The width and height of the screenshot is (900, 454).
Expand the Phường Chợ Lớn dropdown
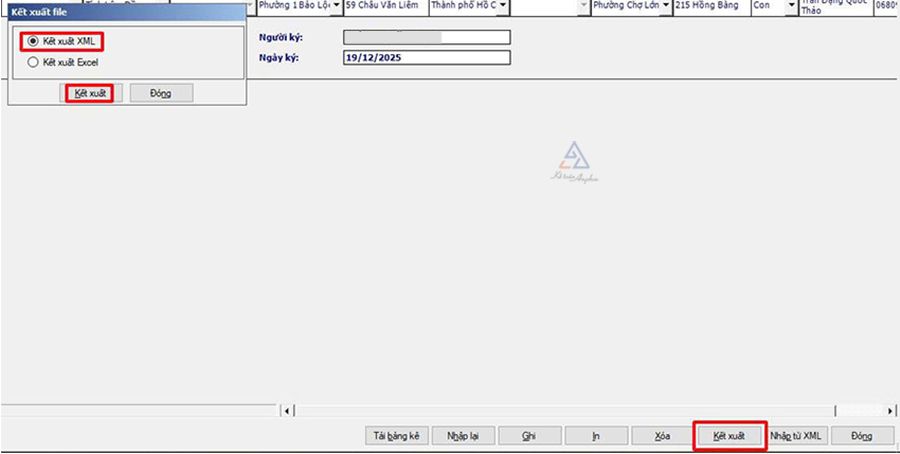pos(664,6)
